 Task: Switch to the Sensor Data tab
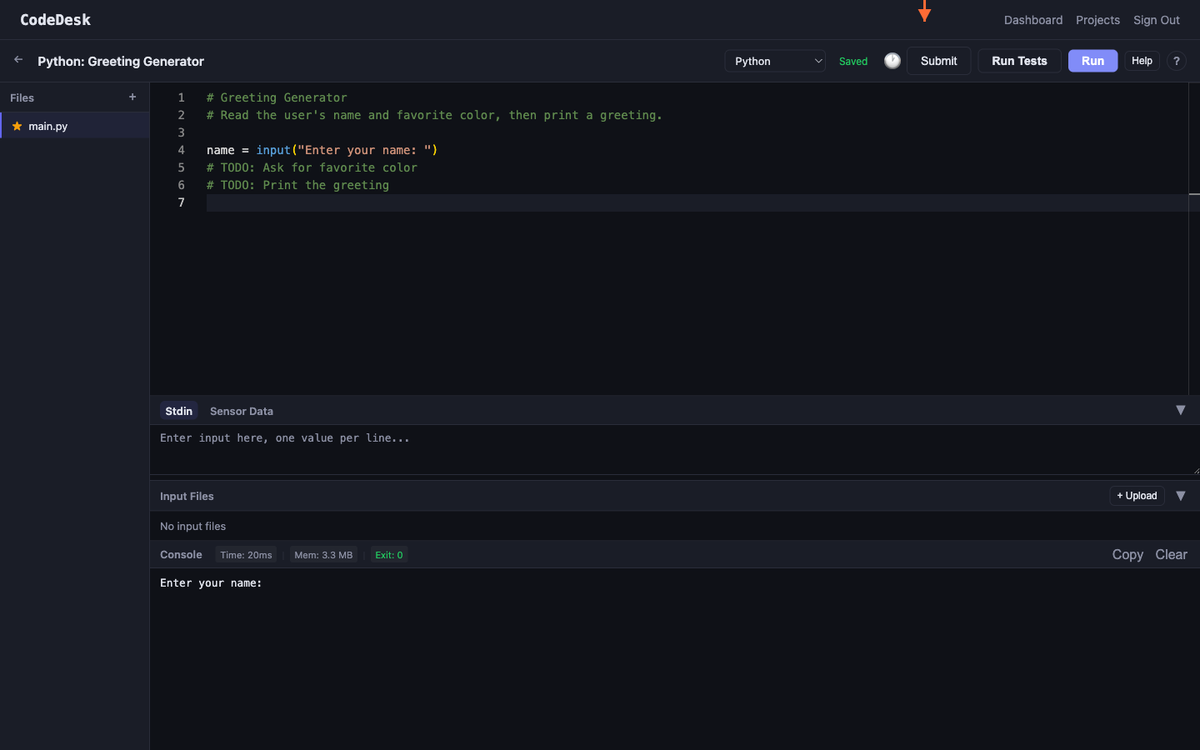point(241,411)
